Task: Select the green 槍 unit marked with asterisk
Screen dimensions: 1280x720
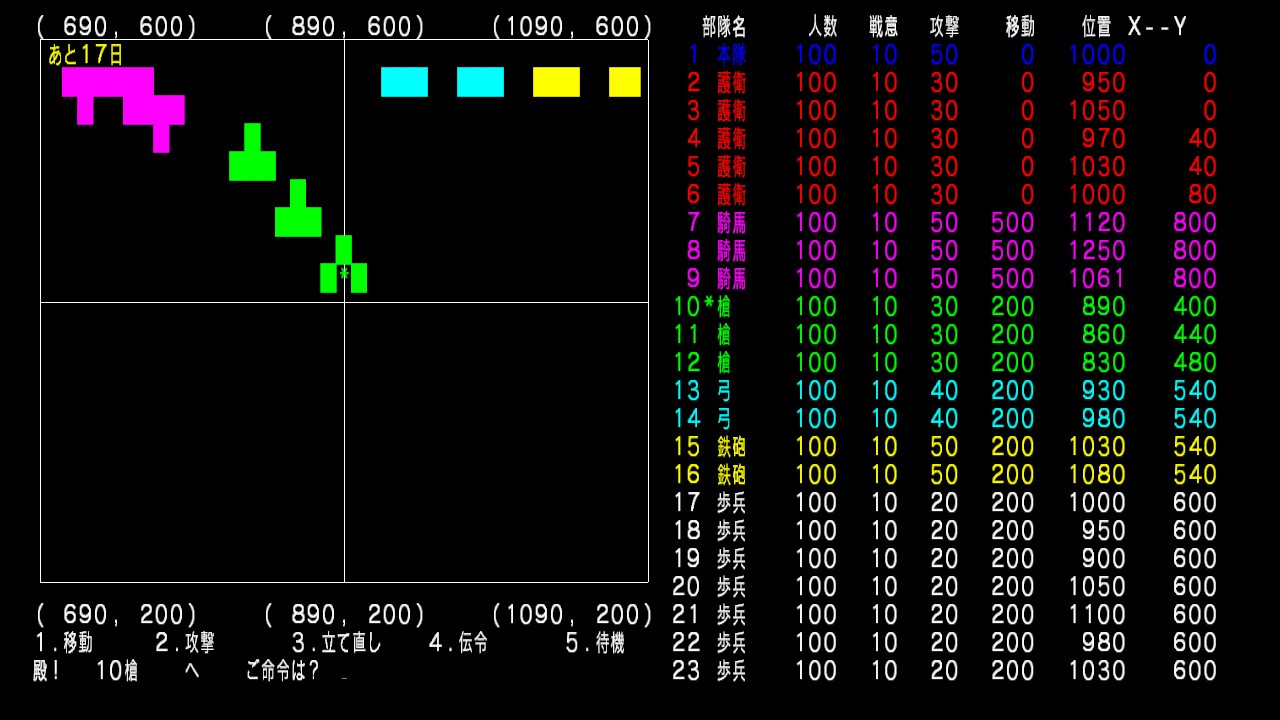Action: [344, 265]
